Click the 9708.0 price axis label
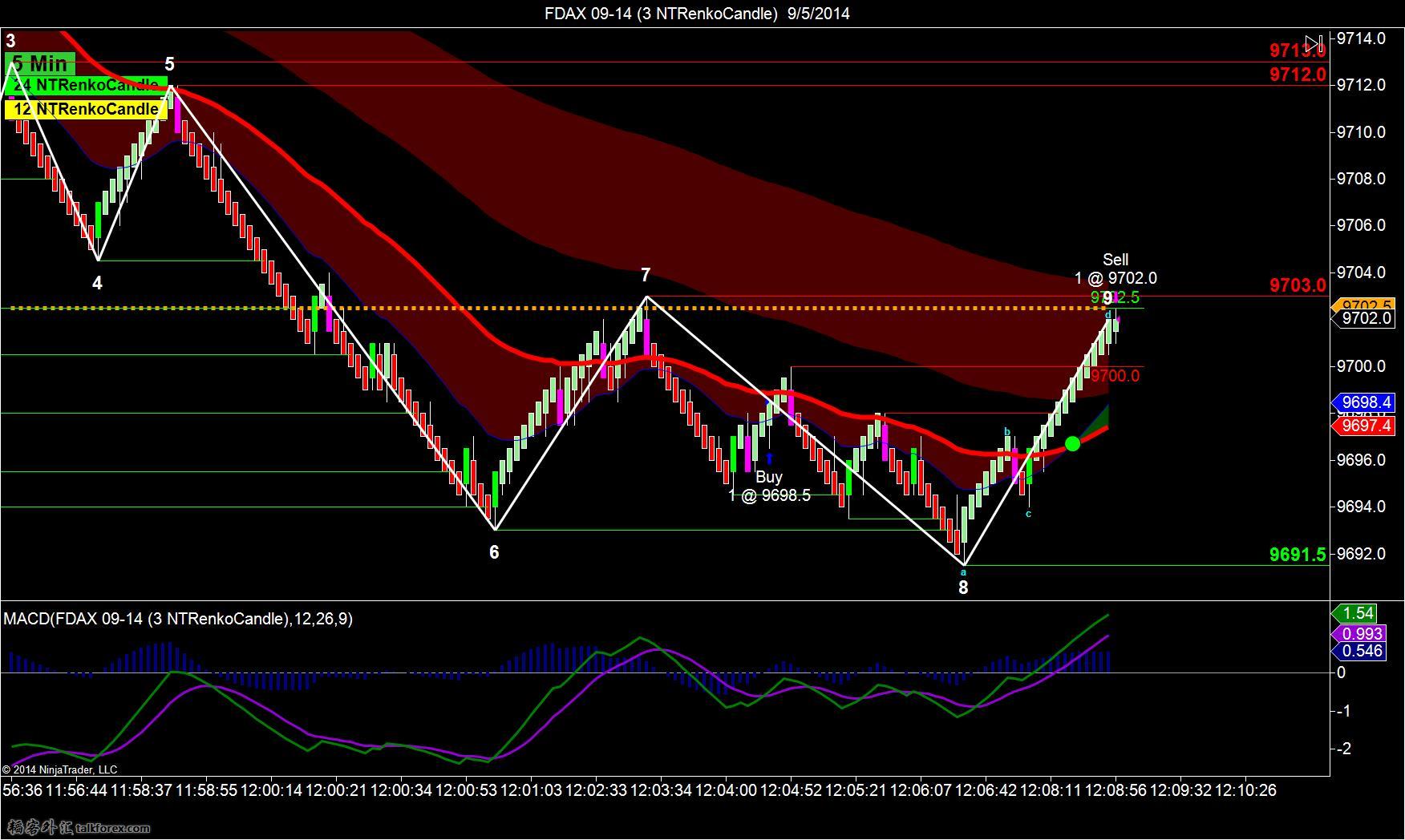The height and width of the screenshot is (840, 1405). point(1361,179)
